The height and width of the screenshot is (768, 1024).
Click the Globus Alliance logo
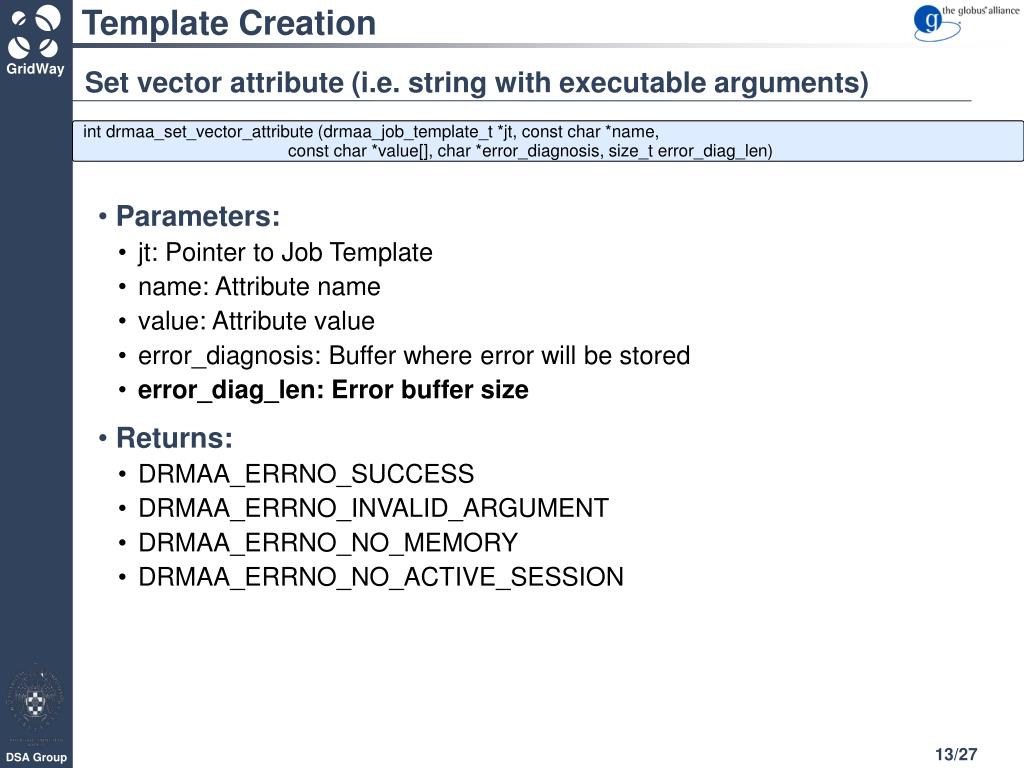[966, 22]
